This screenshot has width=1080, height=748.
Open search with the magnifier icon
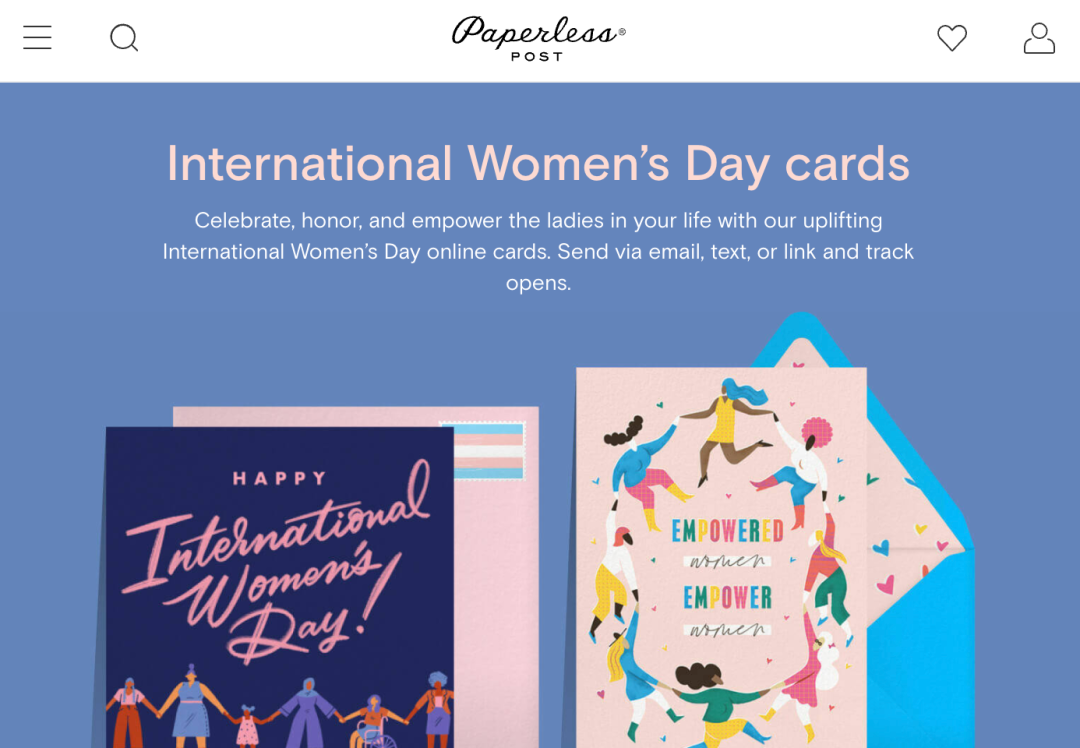pyautogui.click(x=125, y=38)
